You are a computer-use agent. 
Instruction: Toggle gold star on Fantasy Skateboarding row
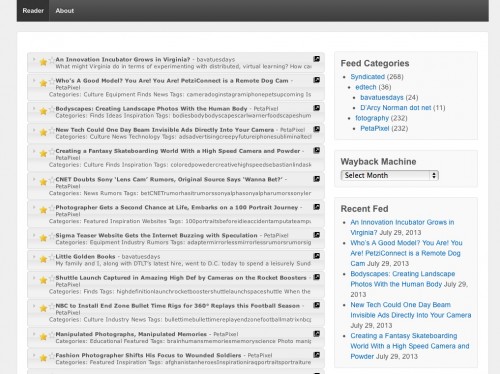click(43, 153)
